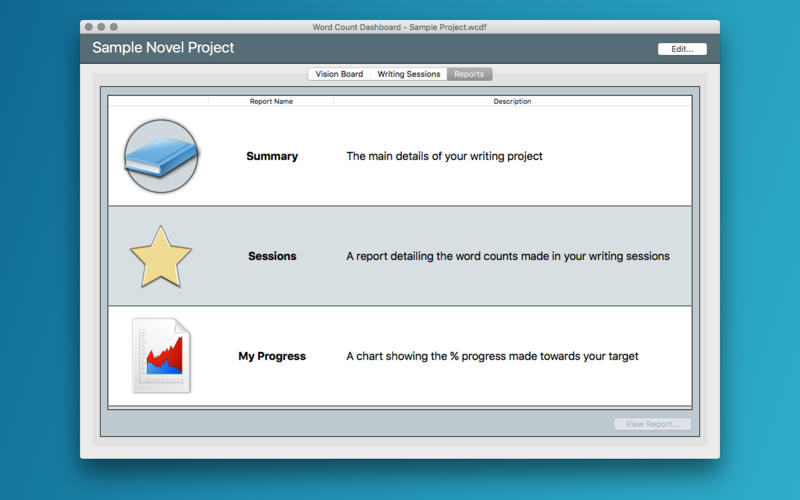Click the View Report... button
This screenshot has width=800, height=500.
[x=652, y=424]
